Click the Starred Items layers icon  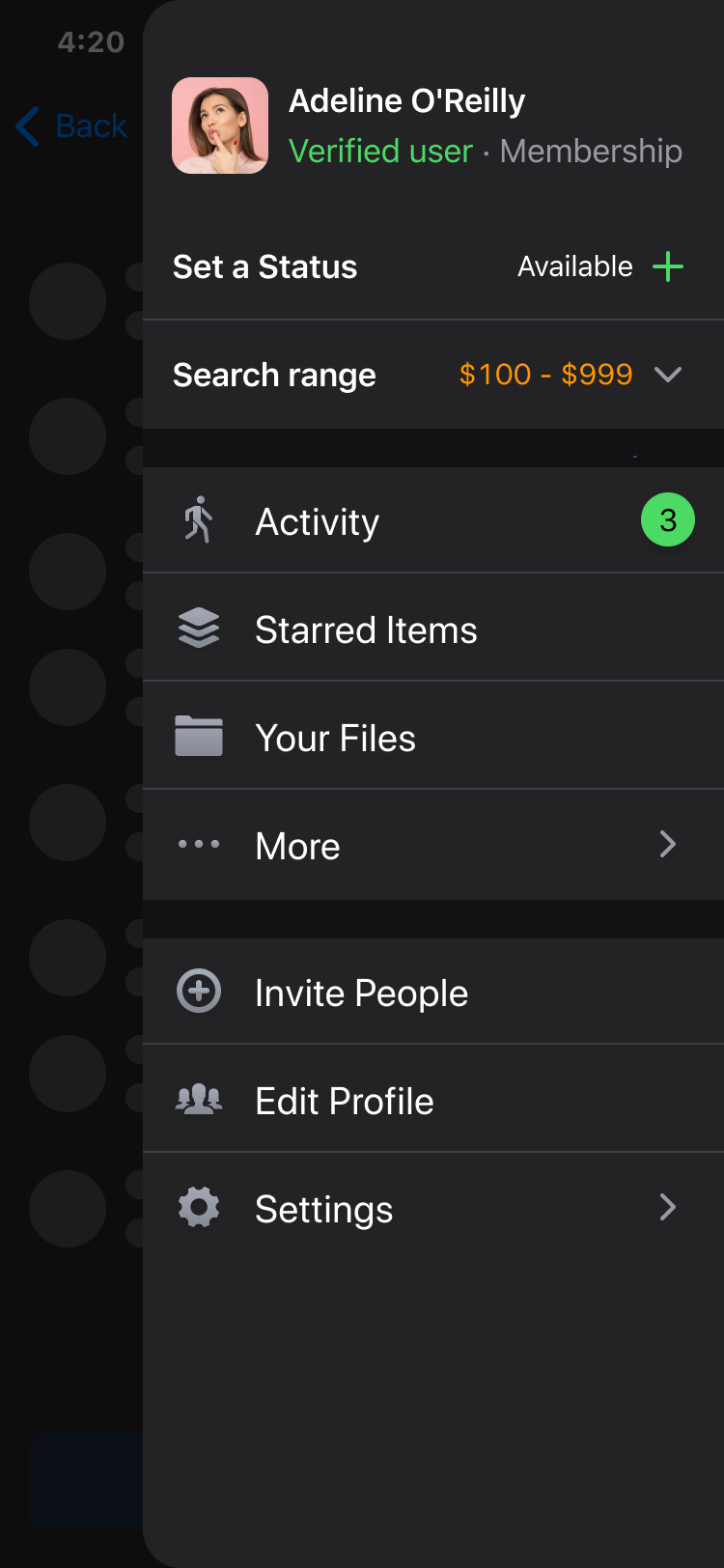click(x=198, y=628)
